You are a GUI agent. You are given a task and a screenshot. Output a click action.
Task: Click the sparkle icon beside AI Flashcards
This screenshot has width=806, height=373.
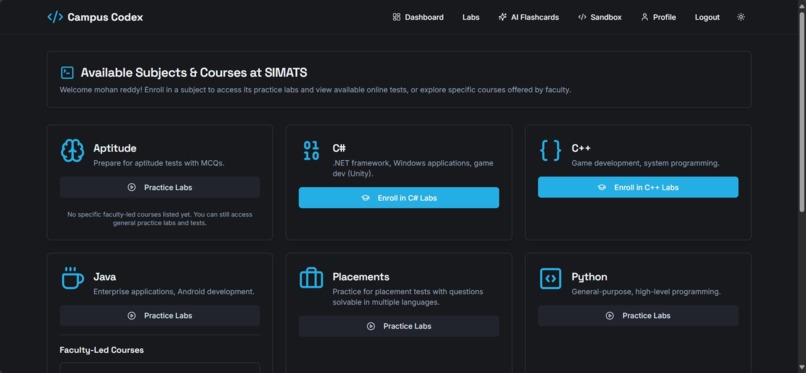[x=502, y=17]
